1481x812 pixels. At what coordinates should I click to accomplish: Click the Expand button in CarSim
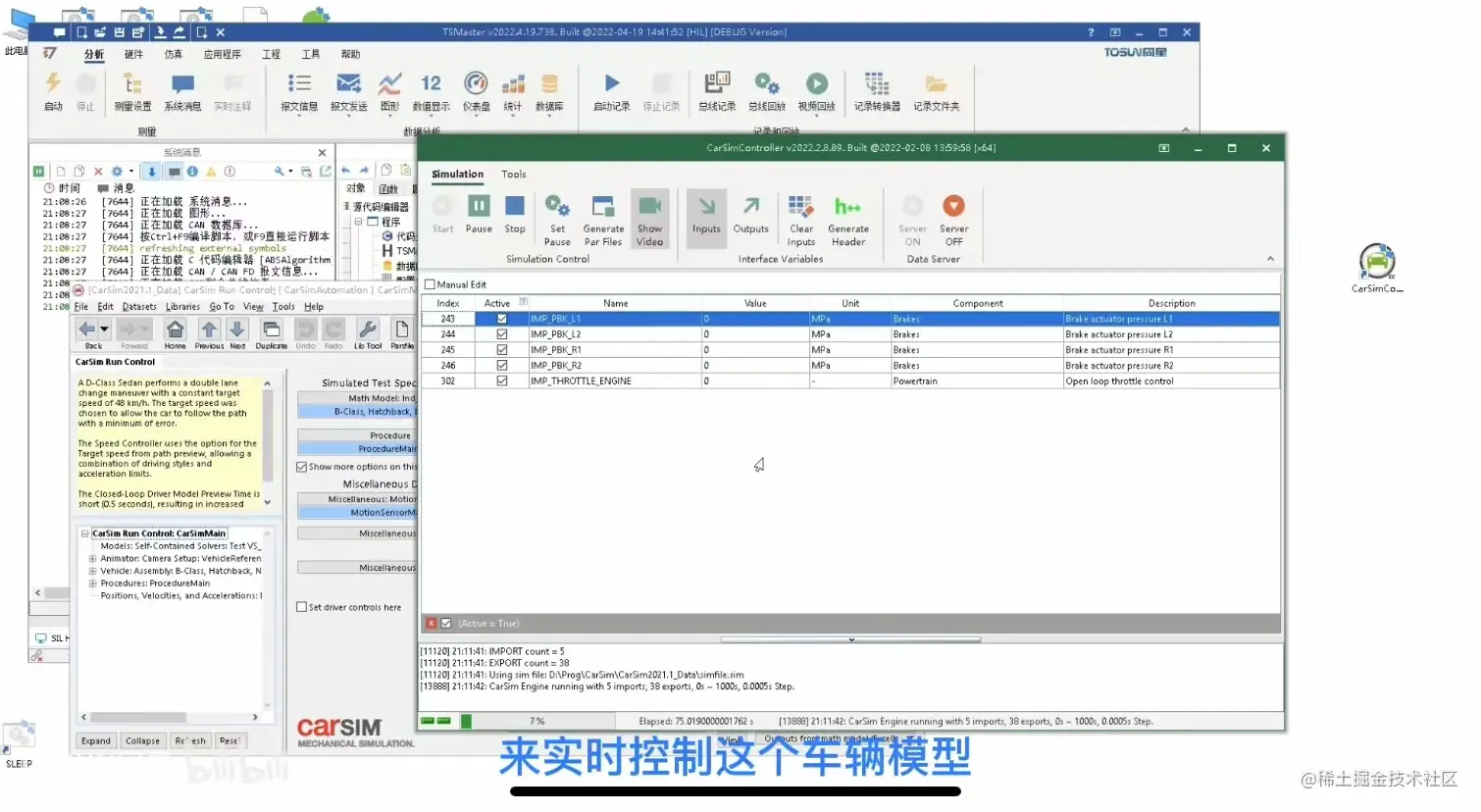click(96, 741)
